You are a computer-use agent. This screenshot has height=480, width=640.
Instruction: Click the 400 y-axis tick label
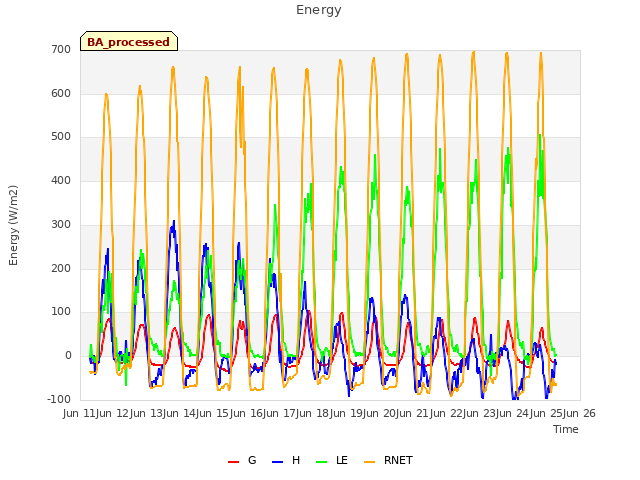coord(61,181)
